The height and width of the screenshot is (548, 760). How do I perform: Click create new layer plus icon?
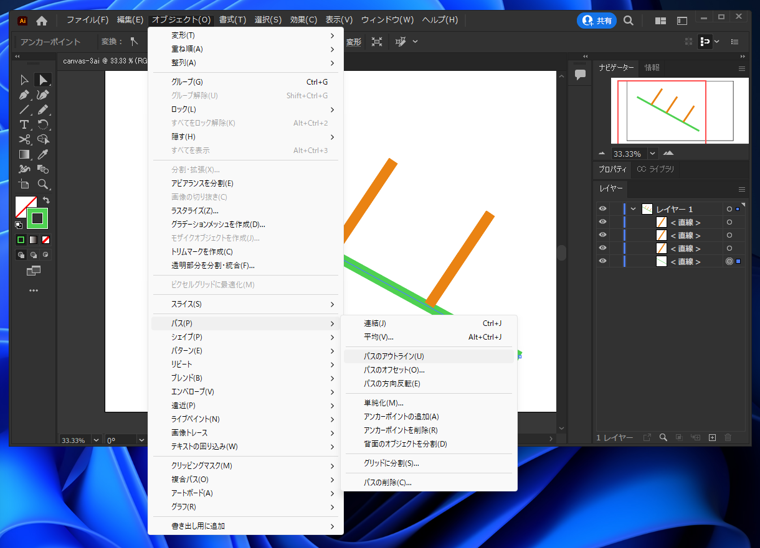pos(712,438)
